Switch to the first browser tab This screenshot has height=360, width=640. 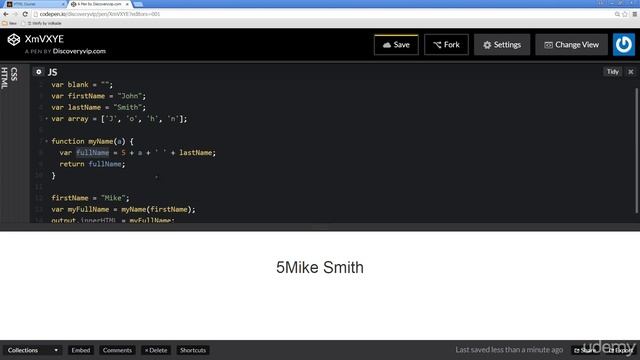click(35, 4)
